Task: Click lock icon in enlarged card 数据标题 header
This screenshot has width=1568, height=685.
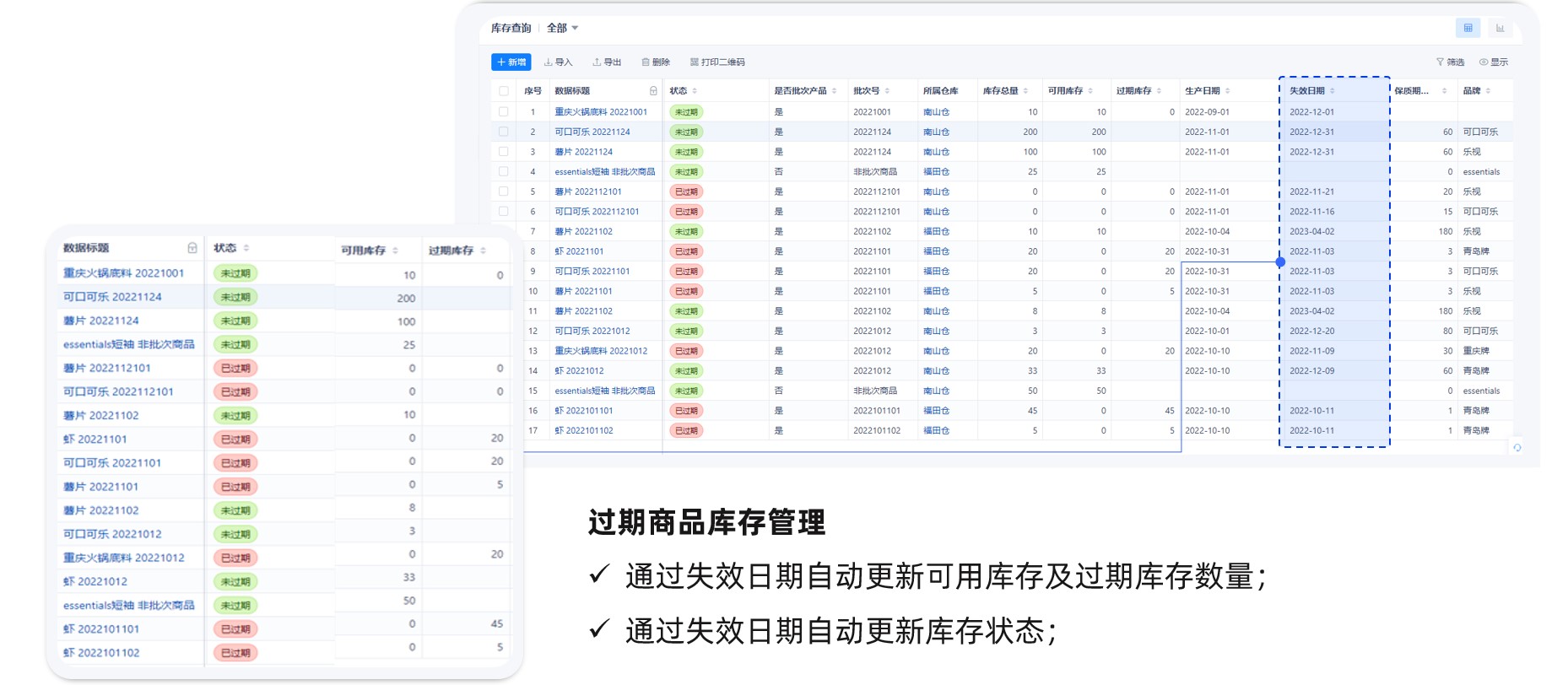Action: [192, 248]
